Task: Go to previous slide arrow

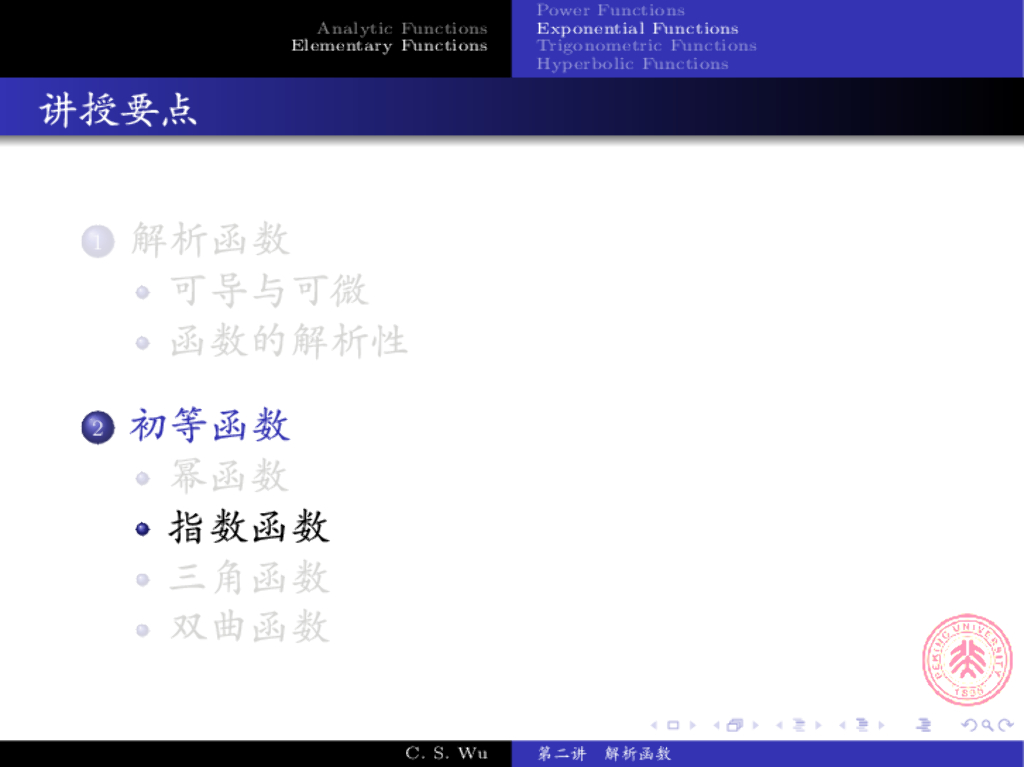Action: tap(654, 725)
